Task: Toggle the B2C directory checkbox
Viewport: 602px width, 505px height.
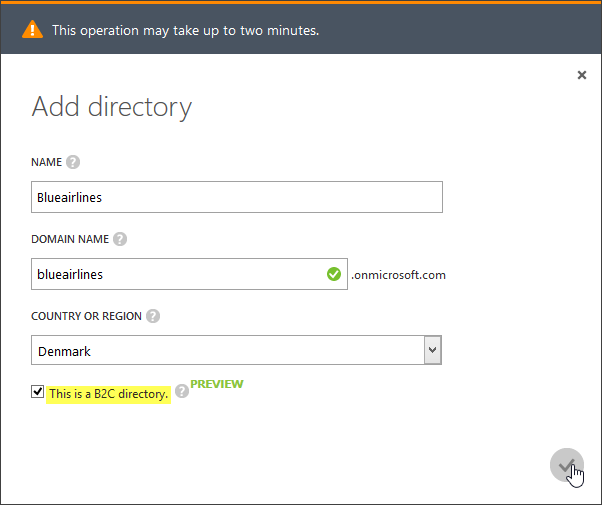Action: (x=38, y=392)
